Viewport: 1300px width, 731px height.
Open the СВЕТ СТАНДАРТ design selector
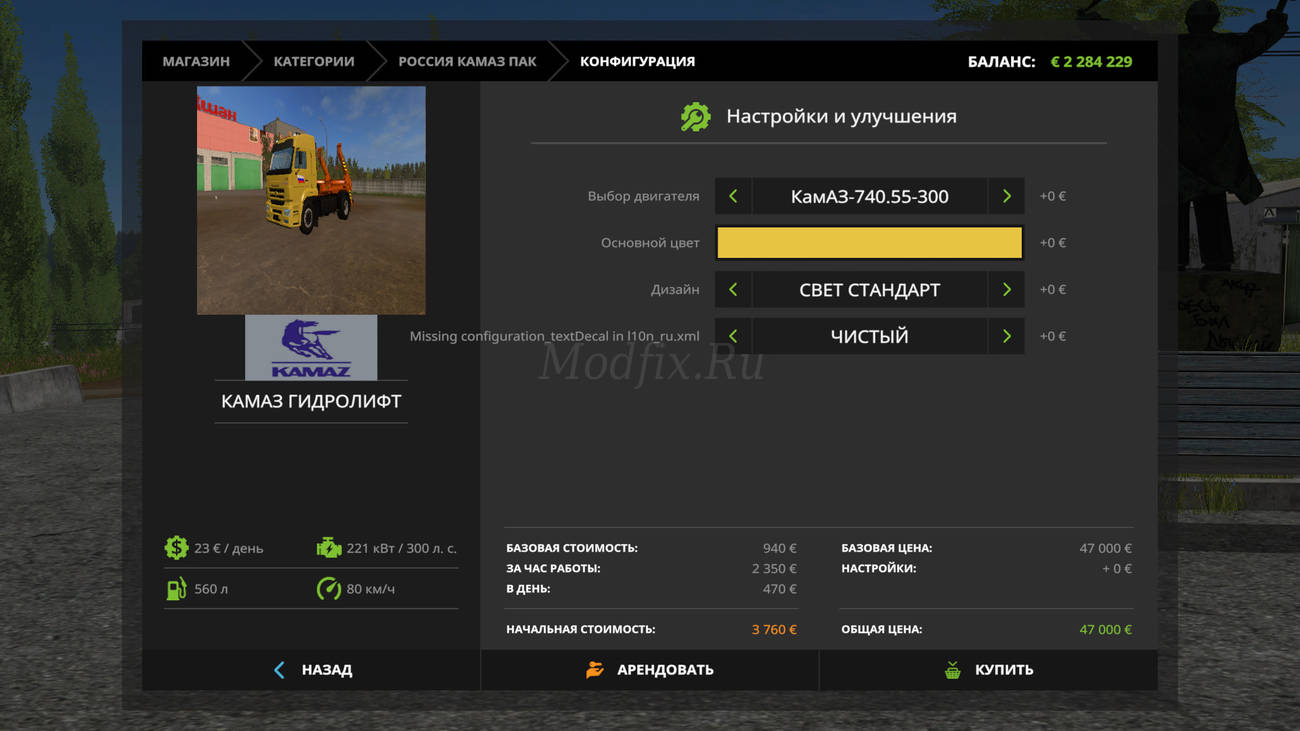[x=869, y=289]
